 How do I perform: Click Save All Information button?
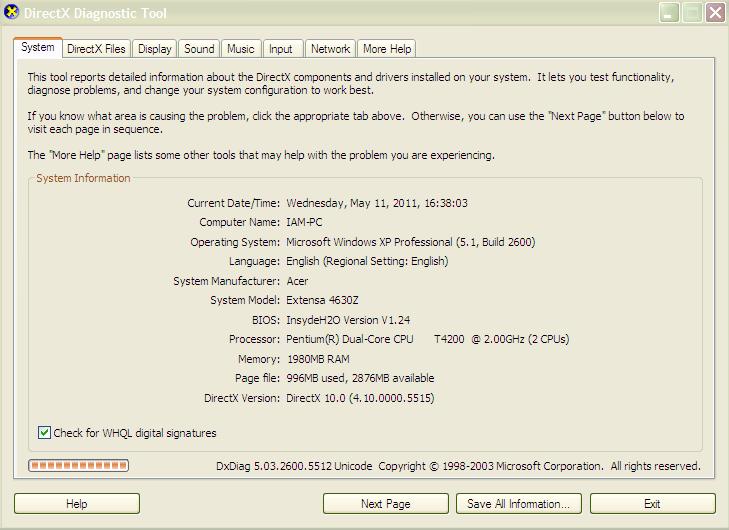(x=519, y=504)
